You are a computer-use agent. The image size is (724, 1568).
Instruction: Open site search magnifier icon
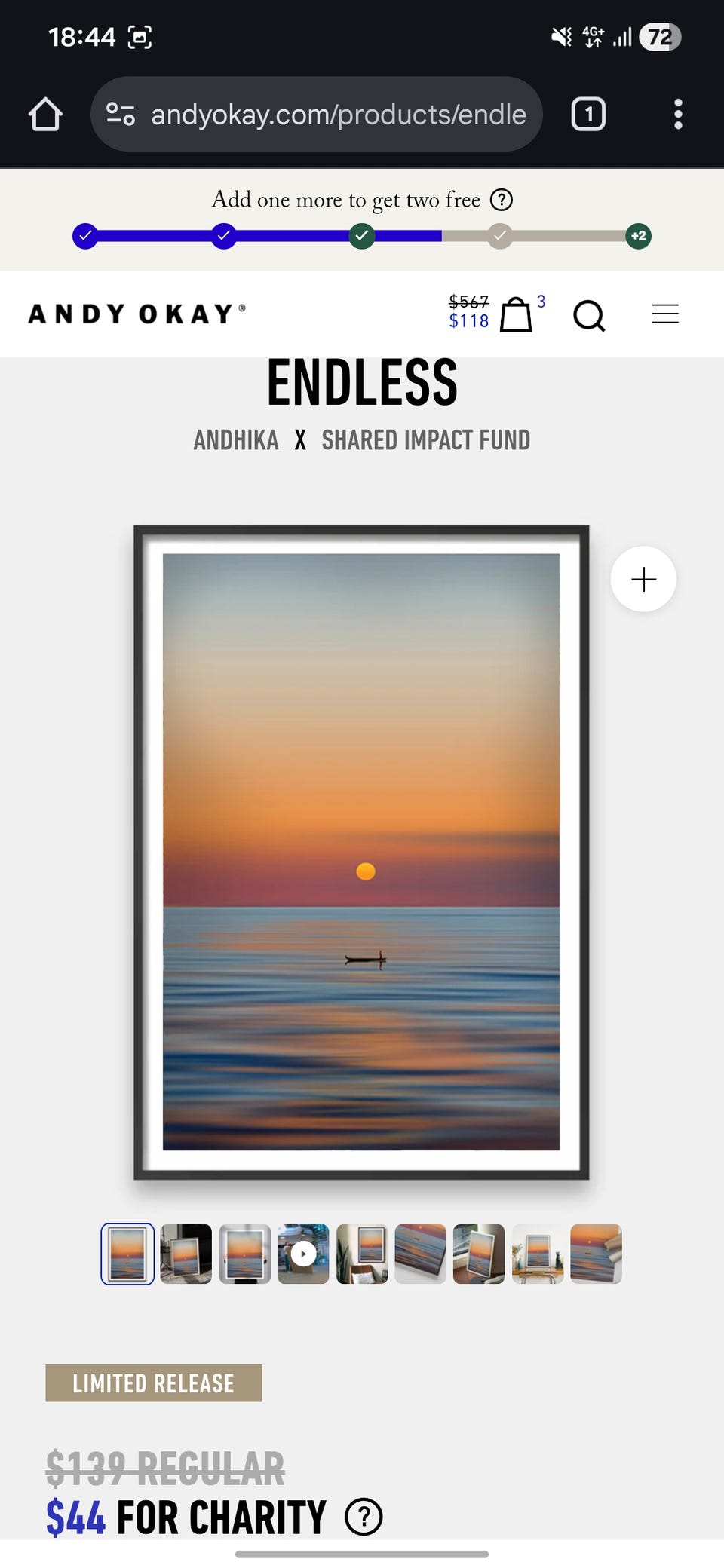click(x=589, y=315)
